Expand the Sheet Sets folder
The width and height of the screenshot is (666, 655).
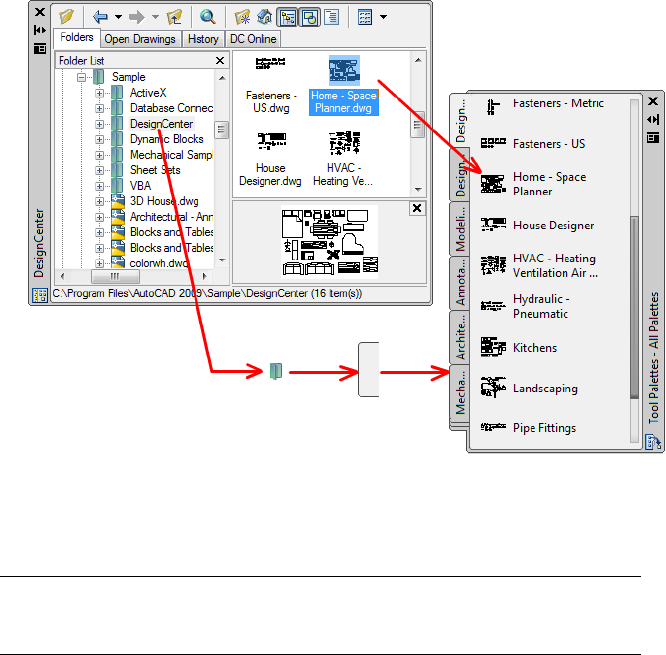[x=99, y=170]
